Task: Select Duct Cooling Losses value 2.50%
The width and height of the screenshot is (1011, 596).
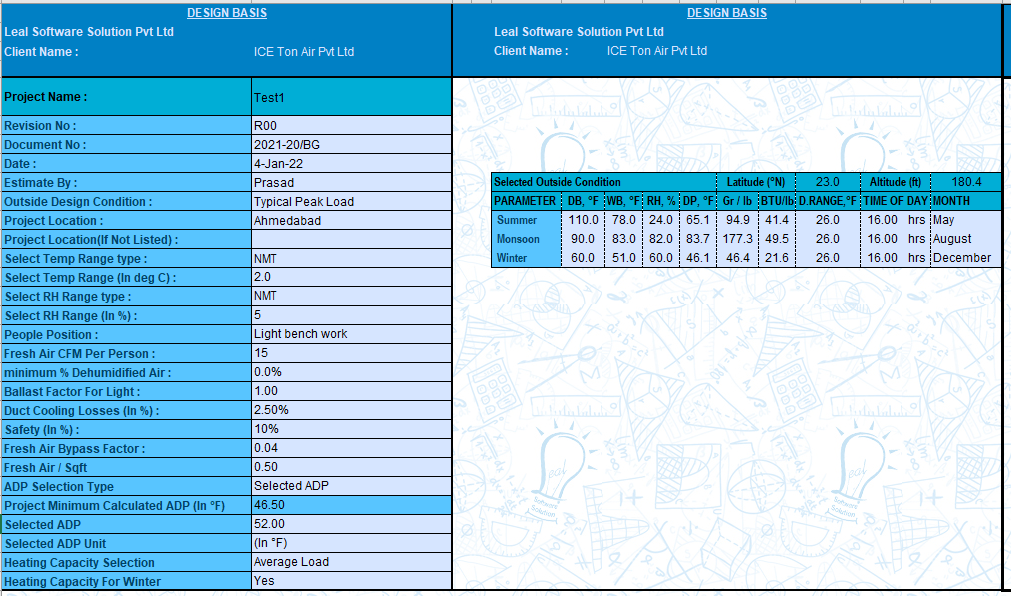Action: (x=351, y=410)
